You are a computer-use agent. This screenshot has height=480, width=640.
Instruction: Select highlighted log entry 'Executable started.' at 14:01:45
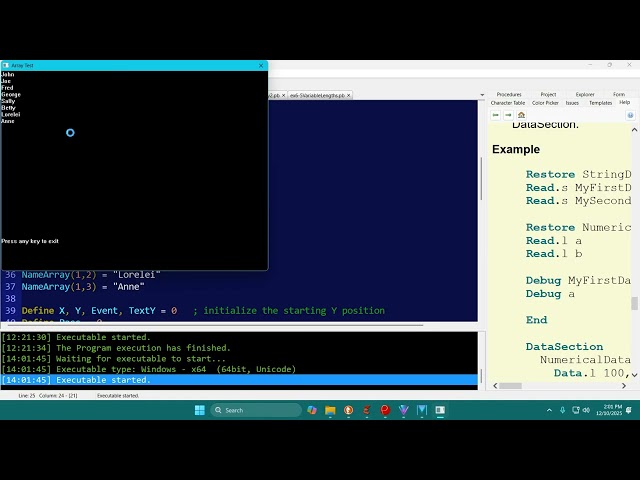[239, 380]
